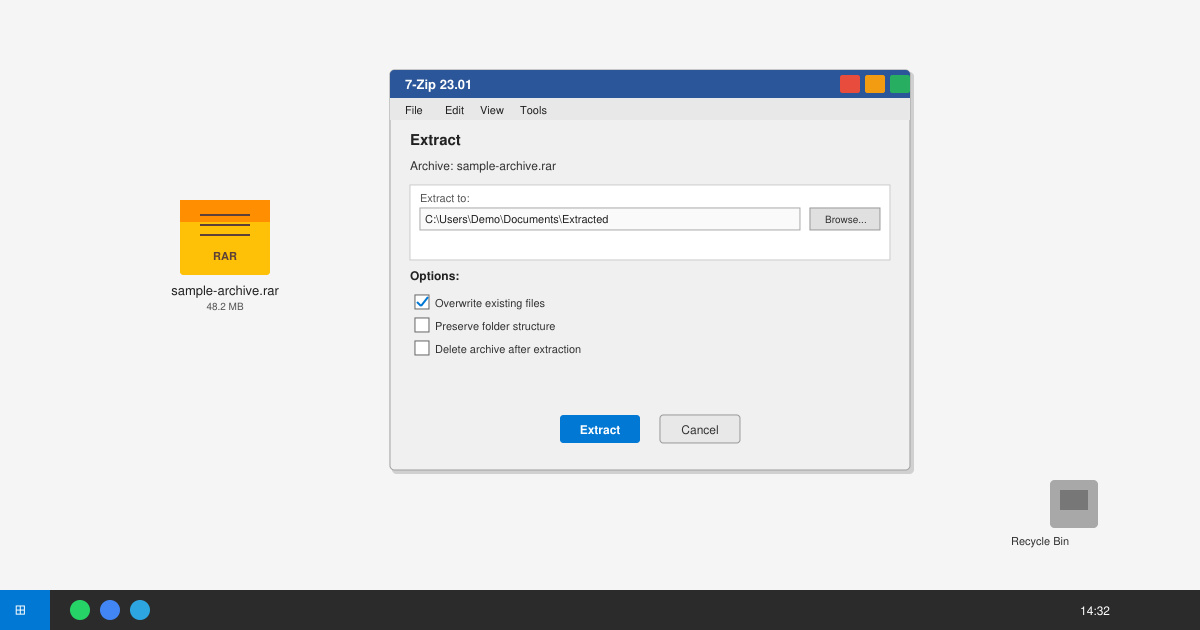Click the 'Extract to:' label
Screen dimensions: 1200x630
click(x=445, y=198)
